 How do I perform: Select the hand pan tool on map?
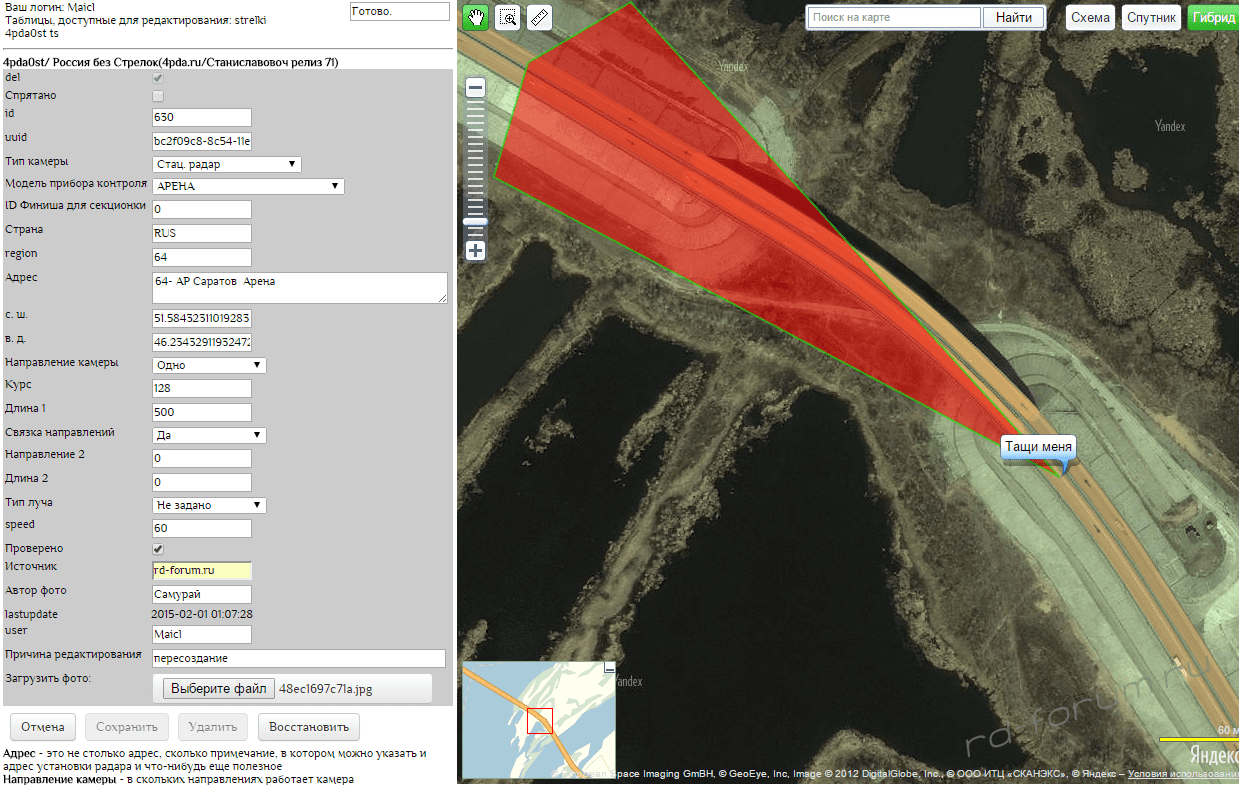click(476, 17)
